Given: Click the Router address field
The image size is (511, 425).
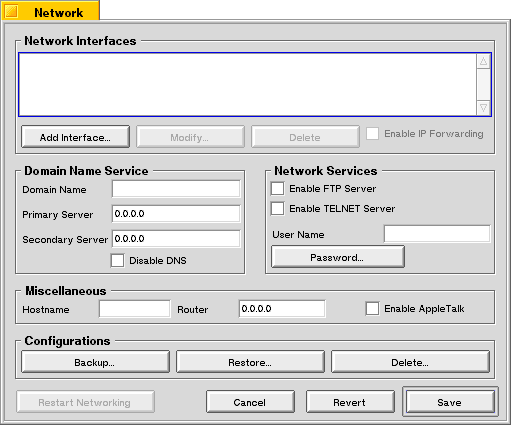Looking at the screenshot, I should click(x=282, y=309).
